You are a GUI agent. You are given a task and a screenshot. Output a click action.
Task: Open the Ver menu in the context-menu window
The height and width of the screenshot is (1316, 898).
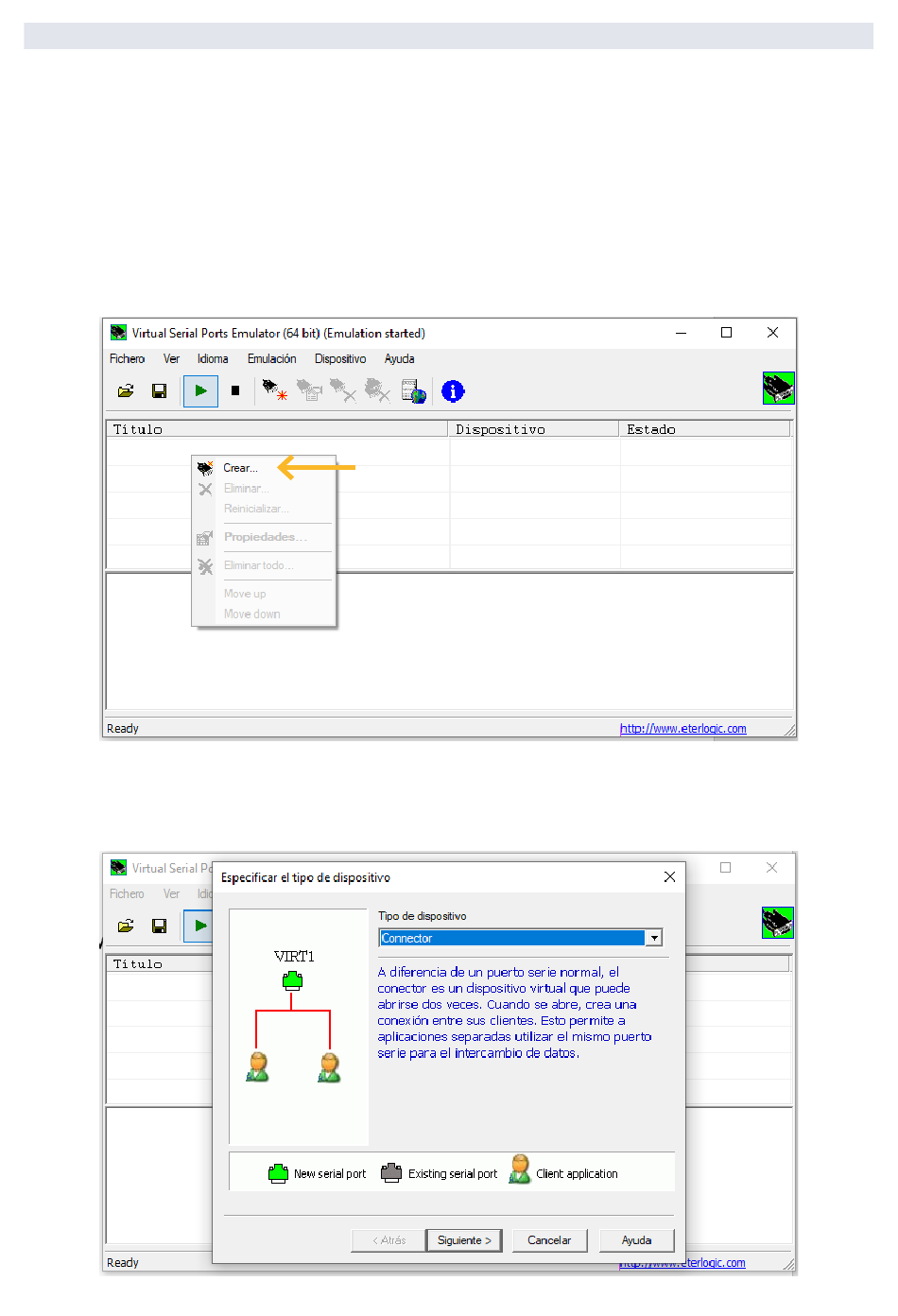[x=171, y=359]
